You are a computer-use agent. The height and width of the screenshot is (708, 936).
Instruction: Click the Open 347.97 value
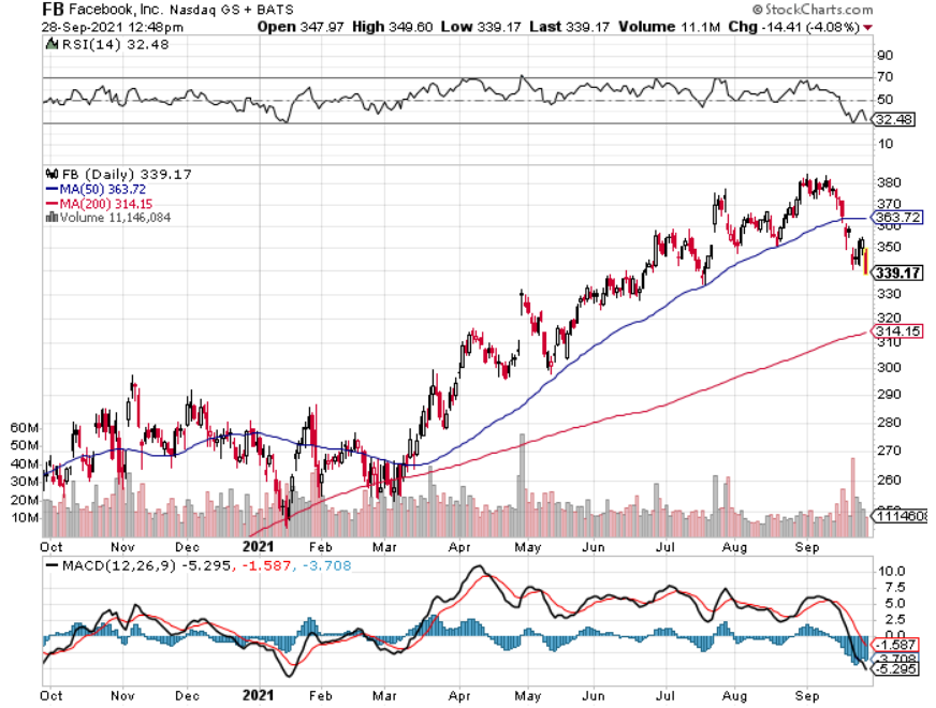(300, 27)
